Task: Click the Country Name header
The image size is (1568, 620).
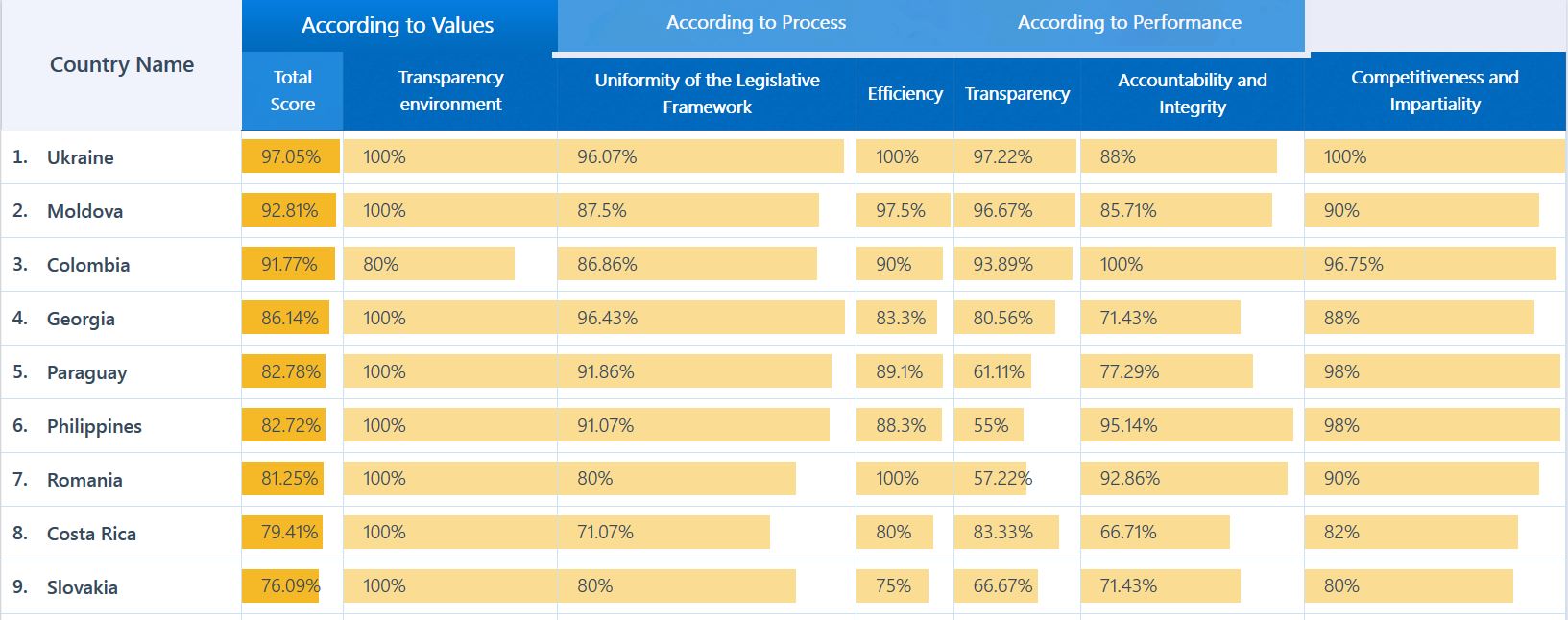Action: [x=122, y=64]
